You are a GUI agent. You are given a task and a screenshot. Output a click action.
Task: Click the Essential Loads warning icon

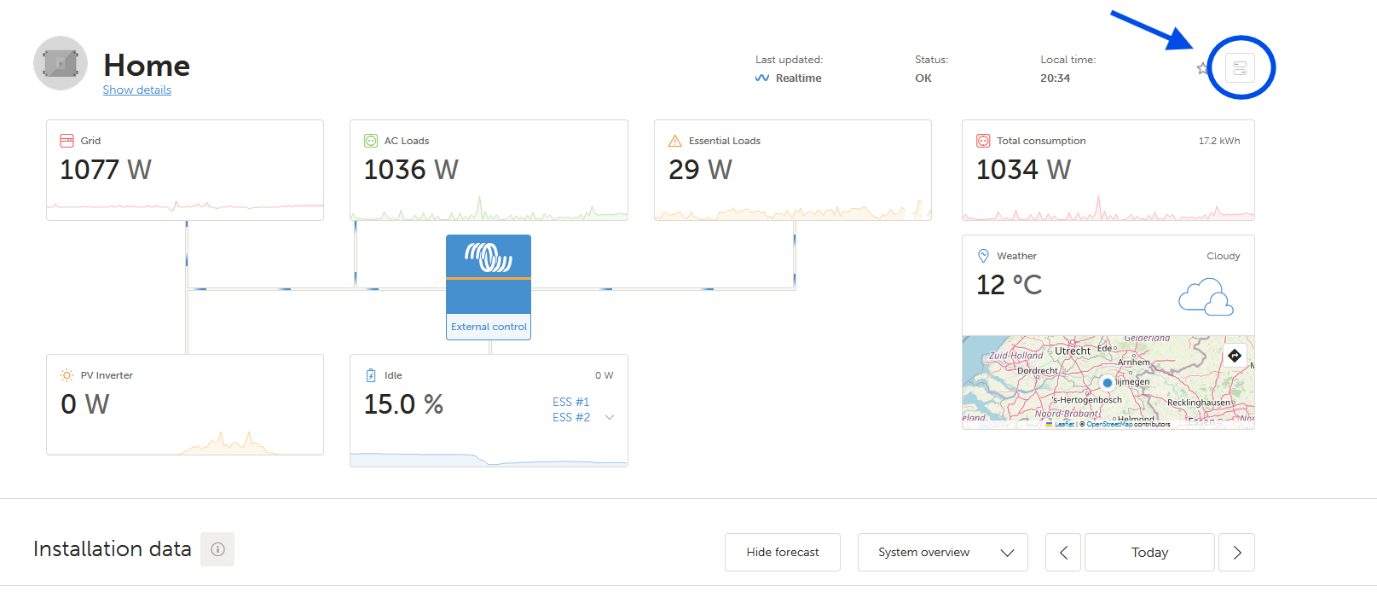(x=675, y=141)
